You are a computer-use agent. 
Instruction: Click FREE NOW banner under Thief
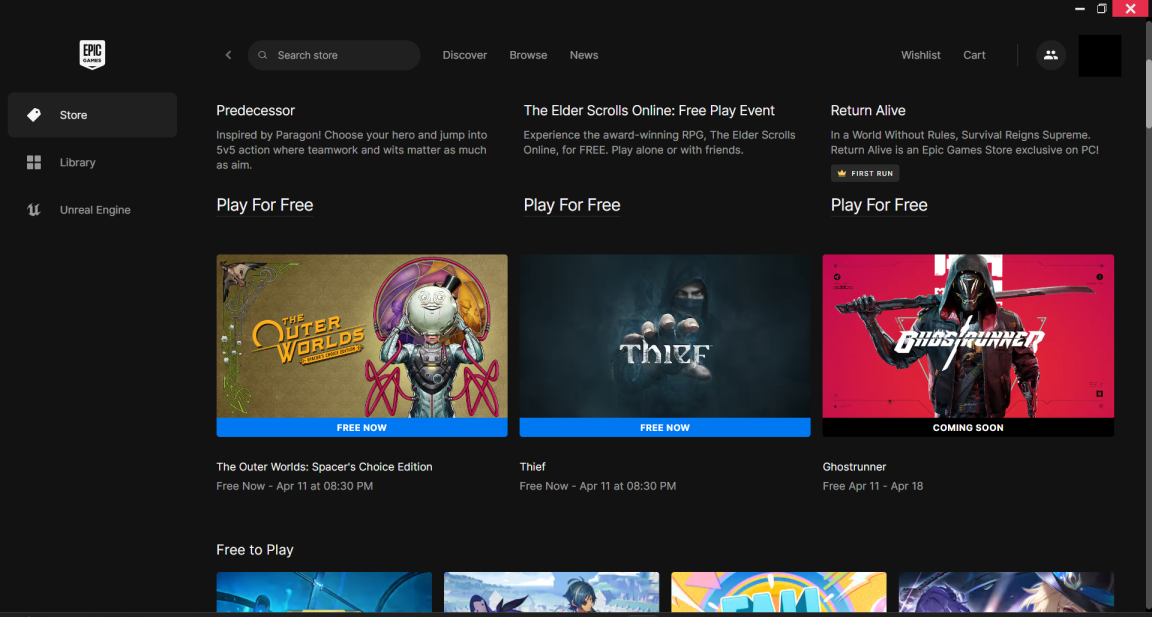point(665,427)
